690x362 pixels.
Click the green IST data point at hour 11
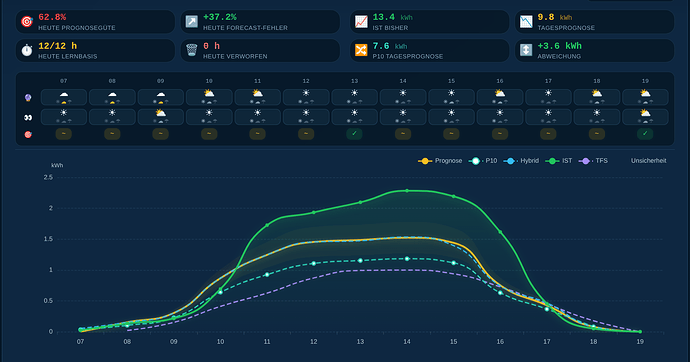coord(267,225)
